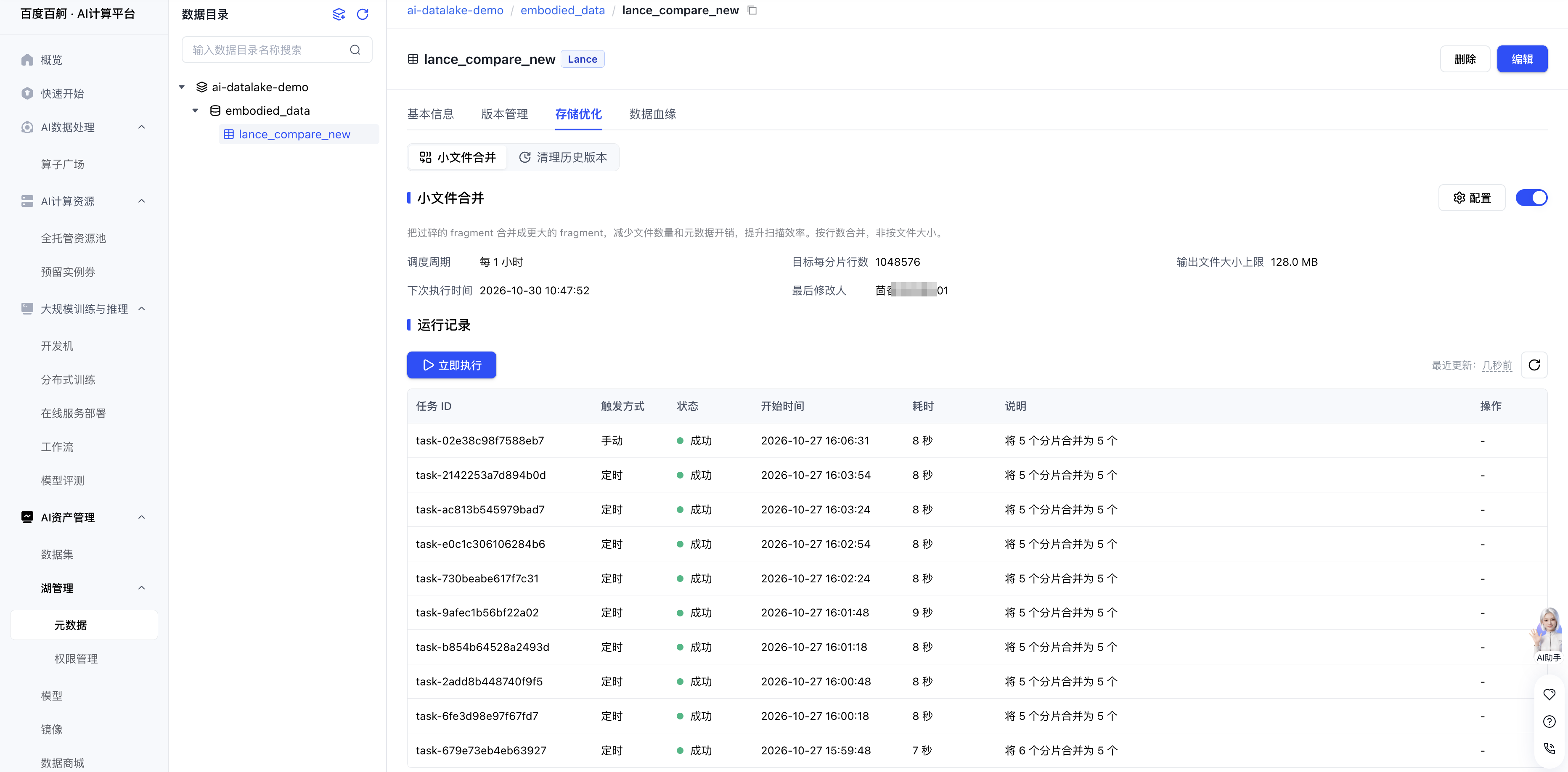The image size is (1568, 772).
Task: Collapse the AI计算资源 menu section
Action: 142,201
